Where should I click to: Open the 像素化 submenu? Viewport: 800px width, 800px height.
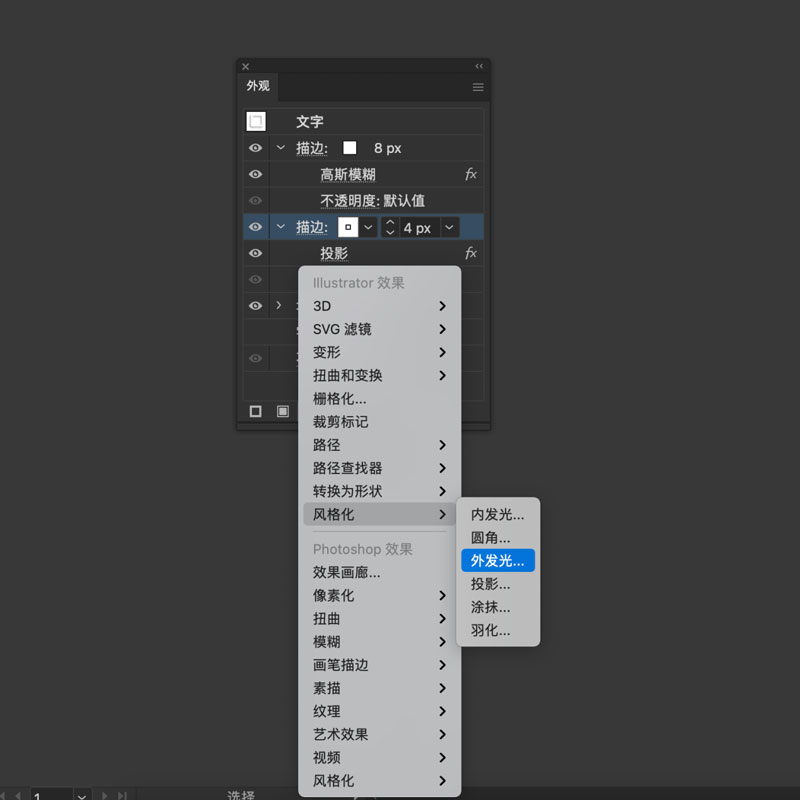pyautogui.click(x=380, y=595)
